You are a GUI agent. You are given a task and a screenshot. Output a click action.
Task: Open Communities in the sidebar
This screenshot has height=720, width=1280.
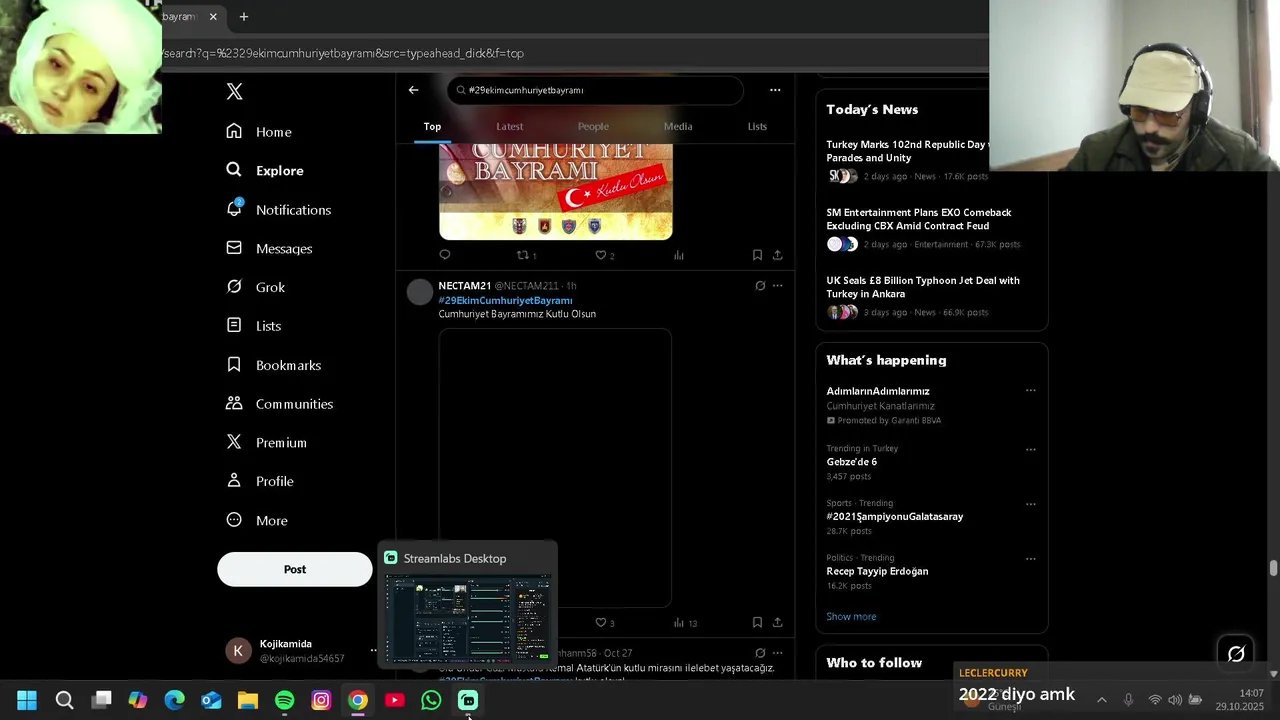(x=280, y=404)
